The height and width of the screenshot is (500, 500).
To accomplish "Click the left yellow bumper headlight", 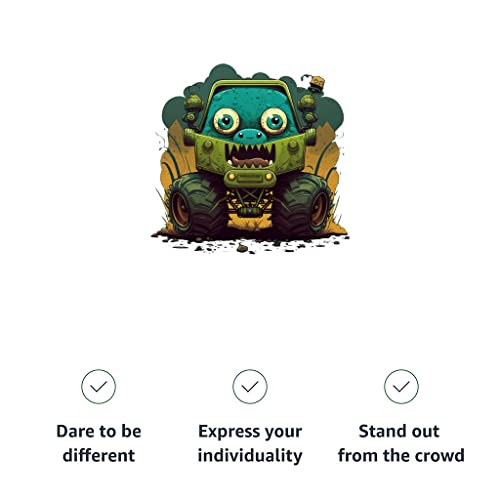I will (231, 176).
